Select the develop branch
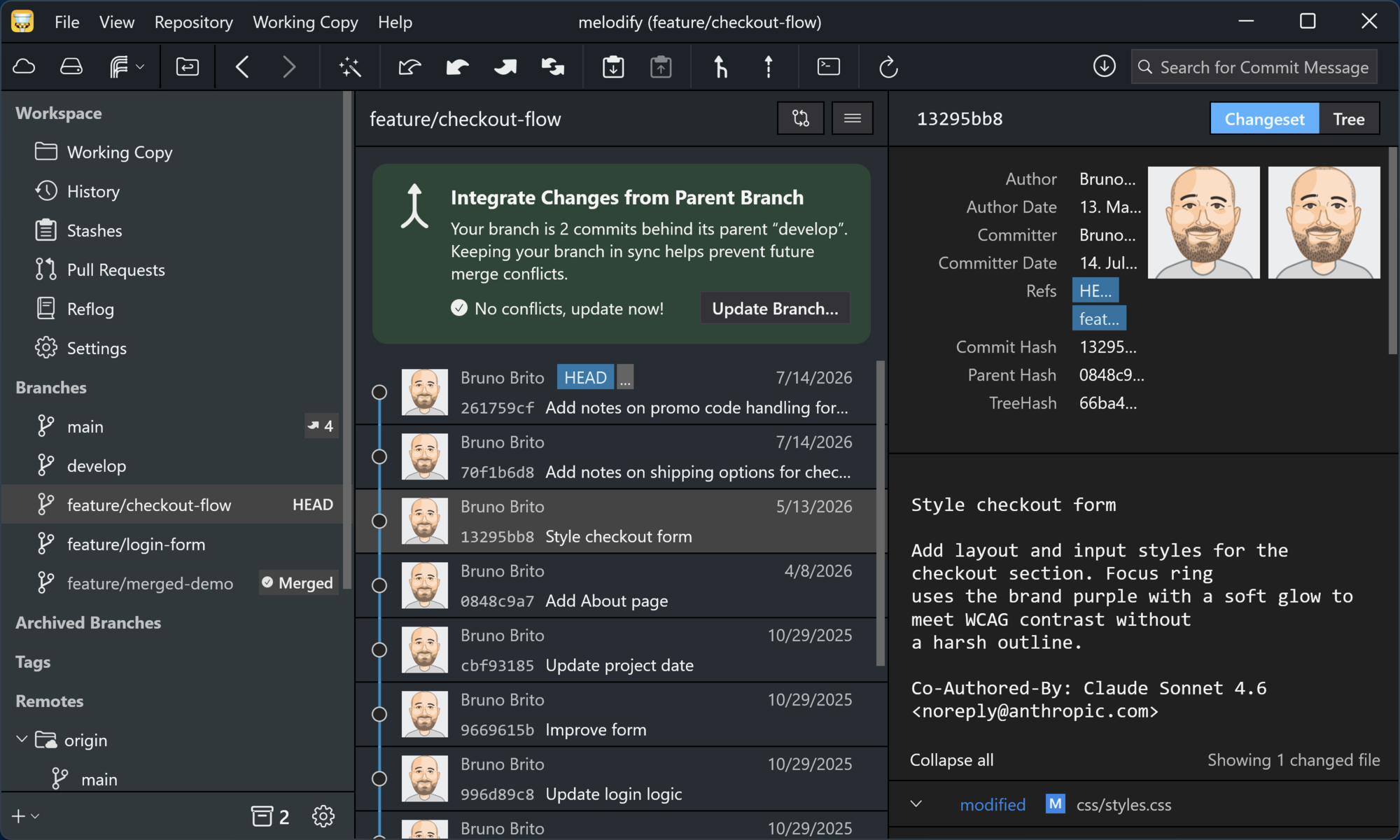Screen dimensions: 1400x840 (x=174, y=465)
